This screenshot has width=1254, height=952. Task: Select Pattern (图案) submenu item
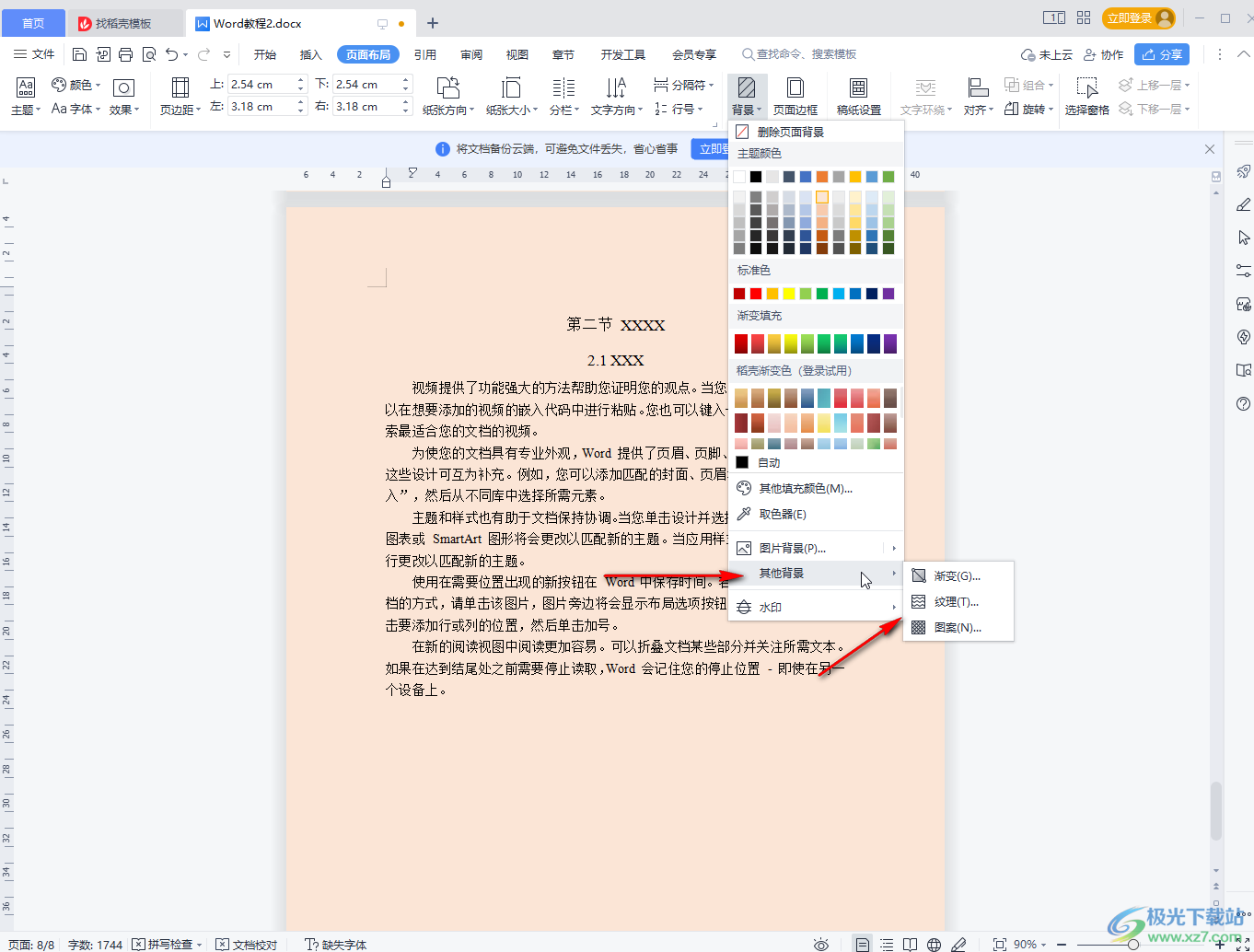click(x=958, y=627)
